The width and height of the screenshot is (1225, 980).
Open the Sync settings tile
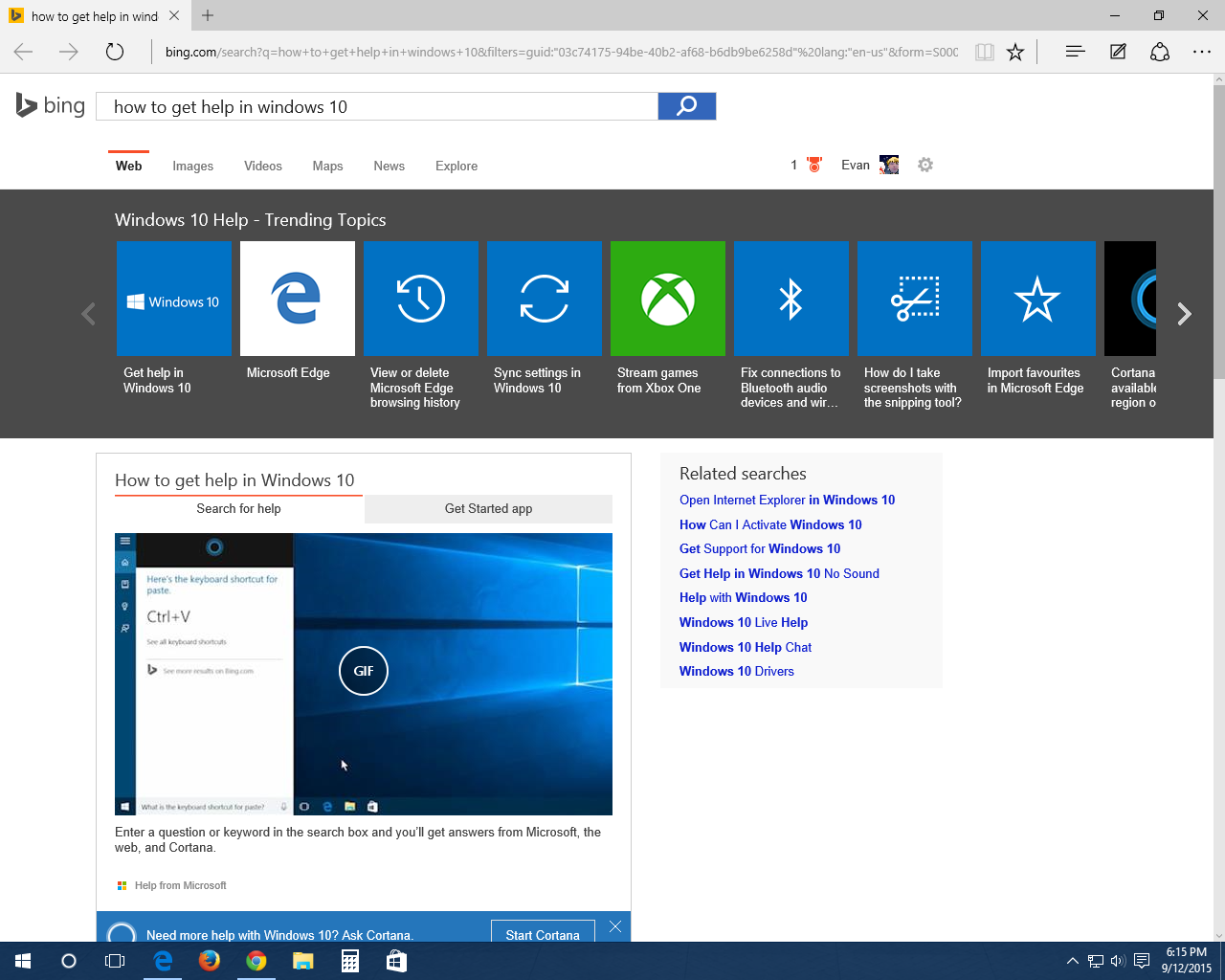click(545, 299)
